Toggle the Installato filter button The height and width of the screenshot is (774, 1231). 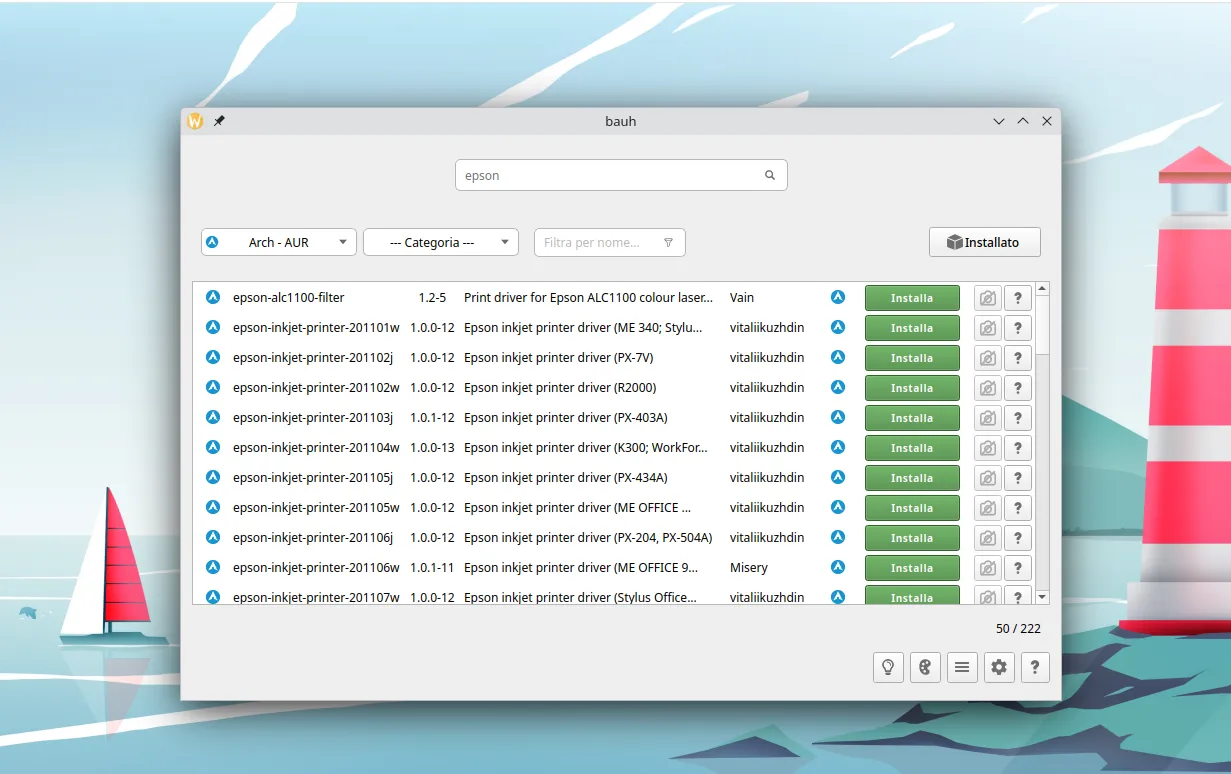(x=984, y=242)
